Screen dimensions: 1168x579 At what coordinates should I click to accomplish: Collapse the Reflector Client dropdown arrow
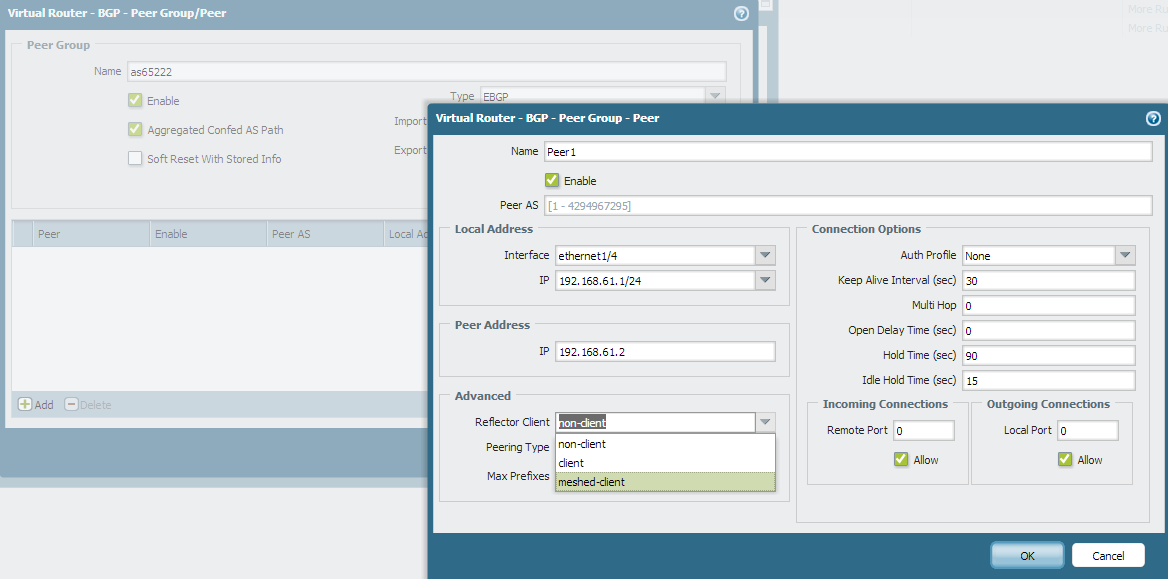(x=765, y=422)
